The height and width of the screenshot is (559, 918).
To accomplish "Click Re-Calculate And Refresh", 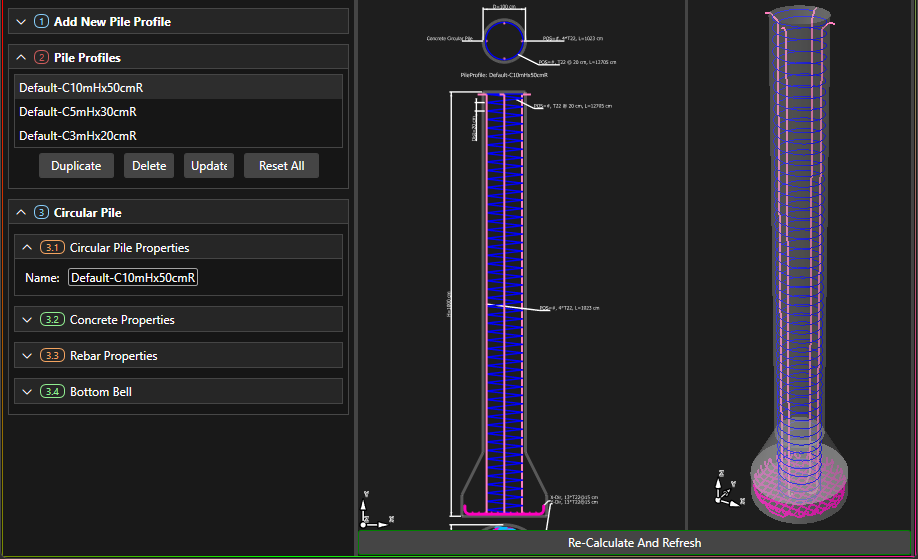I will (x=634, y=543).
